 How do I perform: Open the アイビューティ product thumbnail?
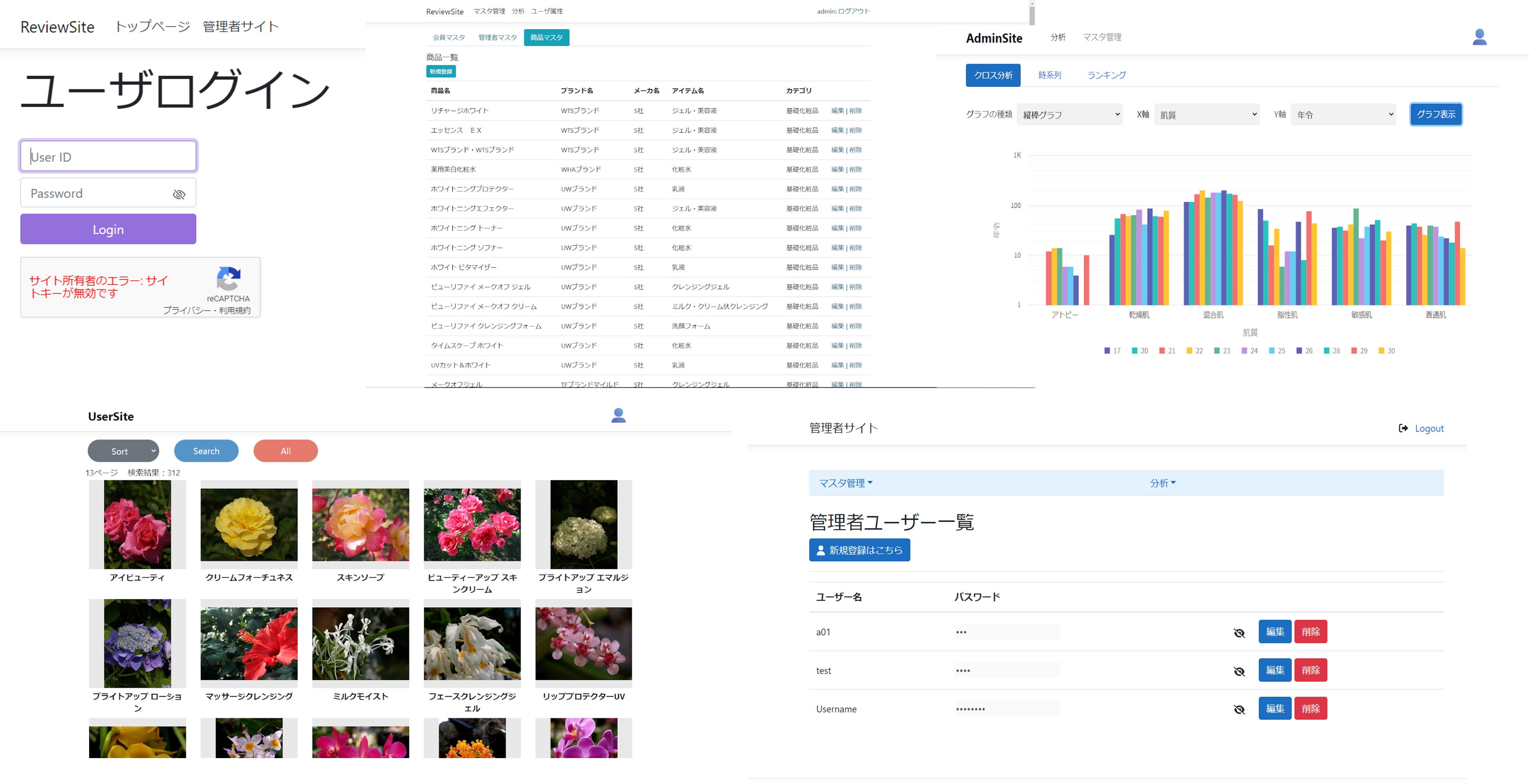tap(137, 525)
